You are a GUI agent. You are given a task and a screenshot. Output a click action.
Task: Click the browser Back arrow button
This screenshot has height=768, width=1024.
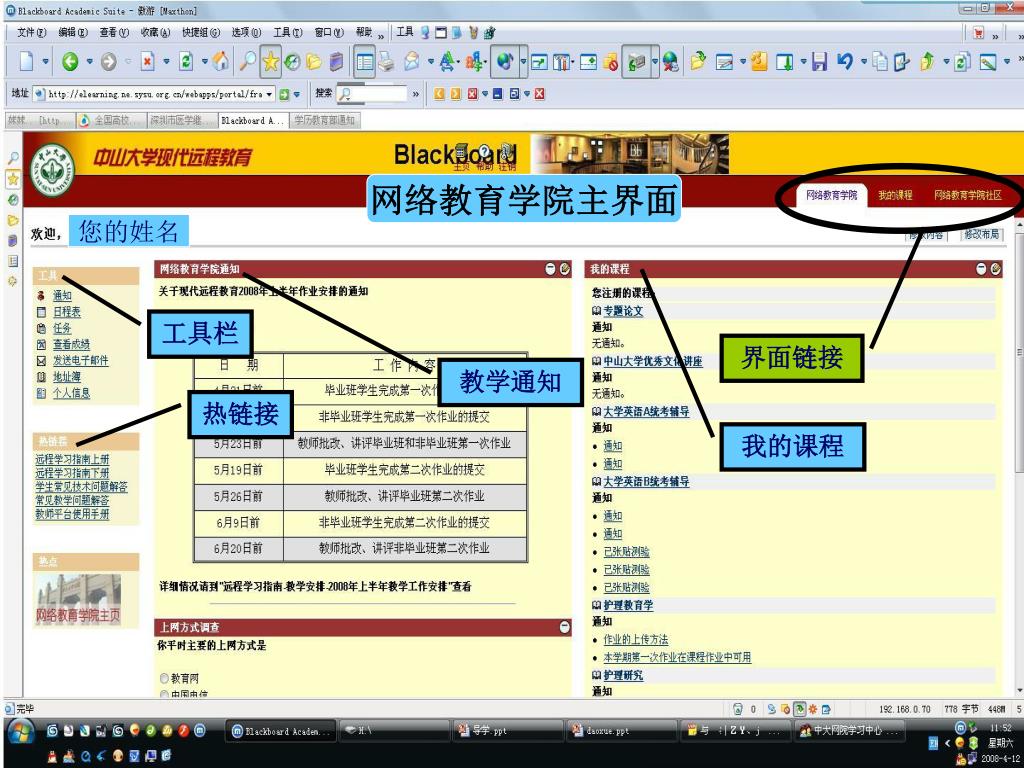[70, 62]
